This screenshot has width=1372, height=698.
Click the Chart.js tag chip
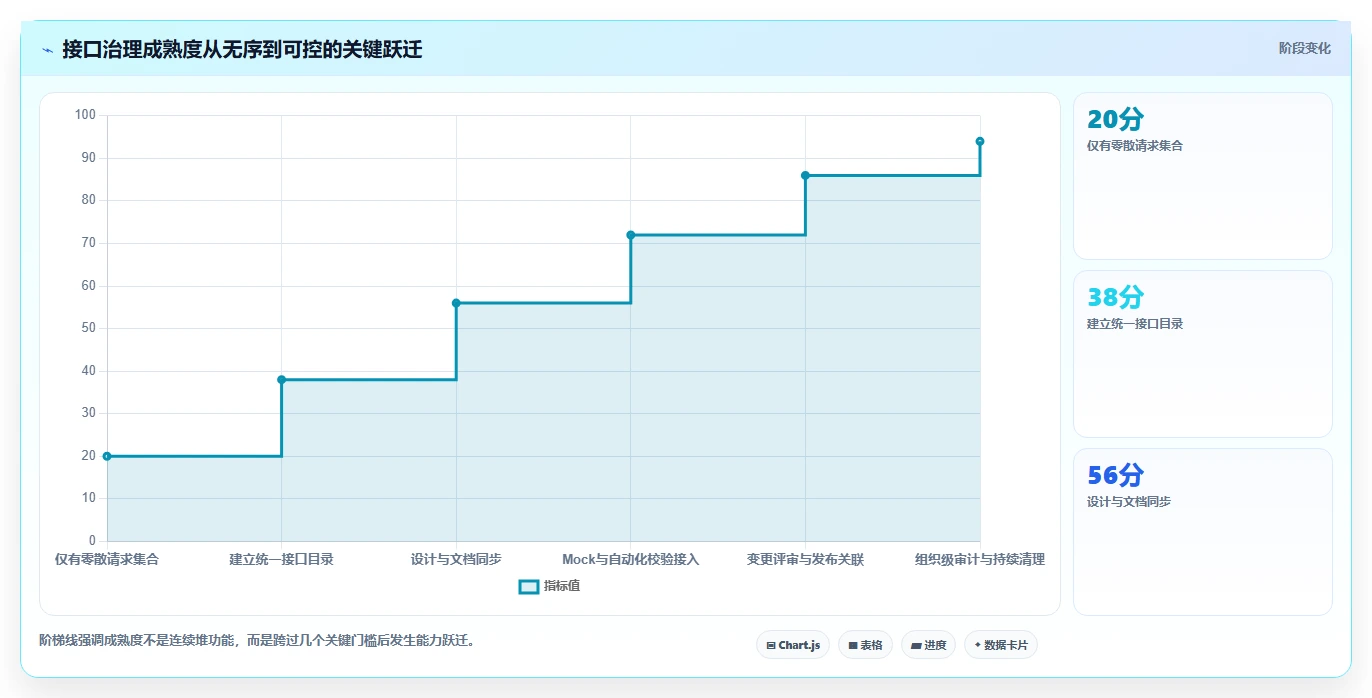point(793,645)
